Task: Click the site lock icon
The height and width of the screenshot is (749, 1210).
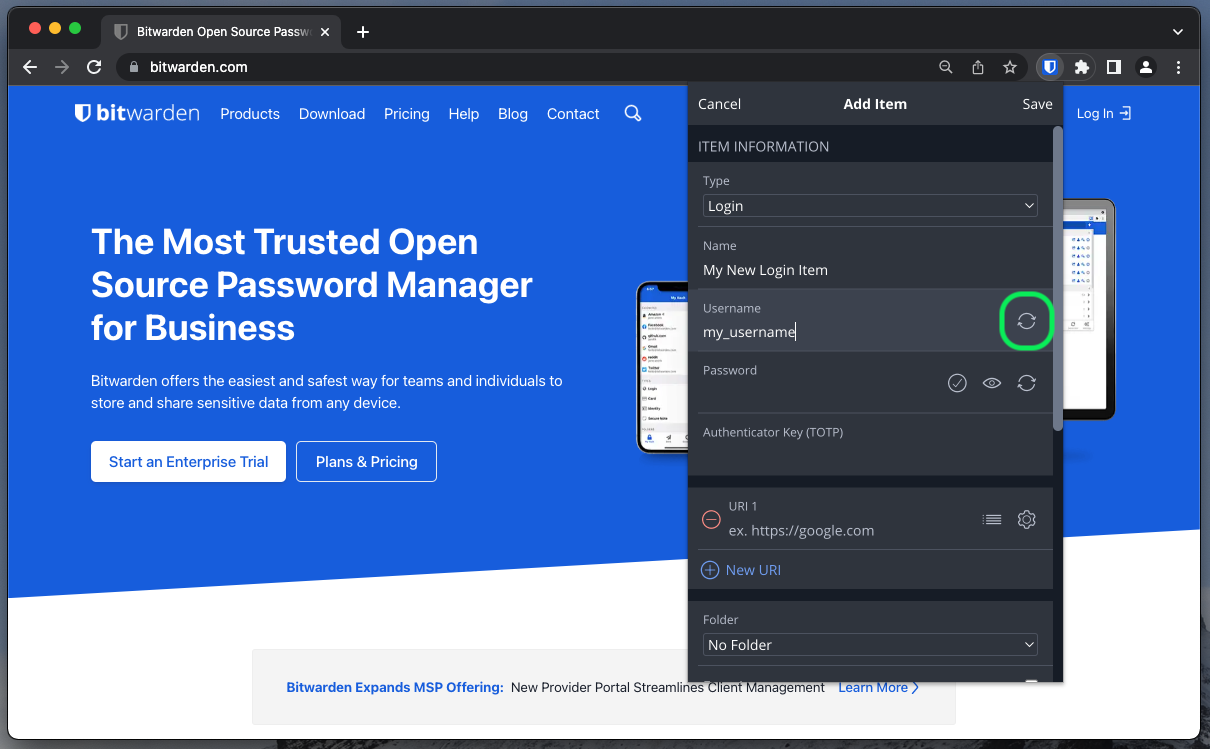Action: (x=133, y=67)
